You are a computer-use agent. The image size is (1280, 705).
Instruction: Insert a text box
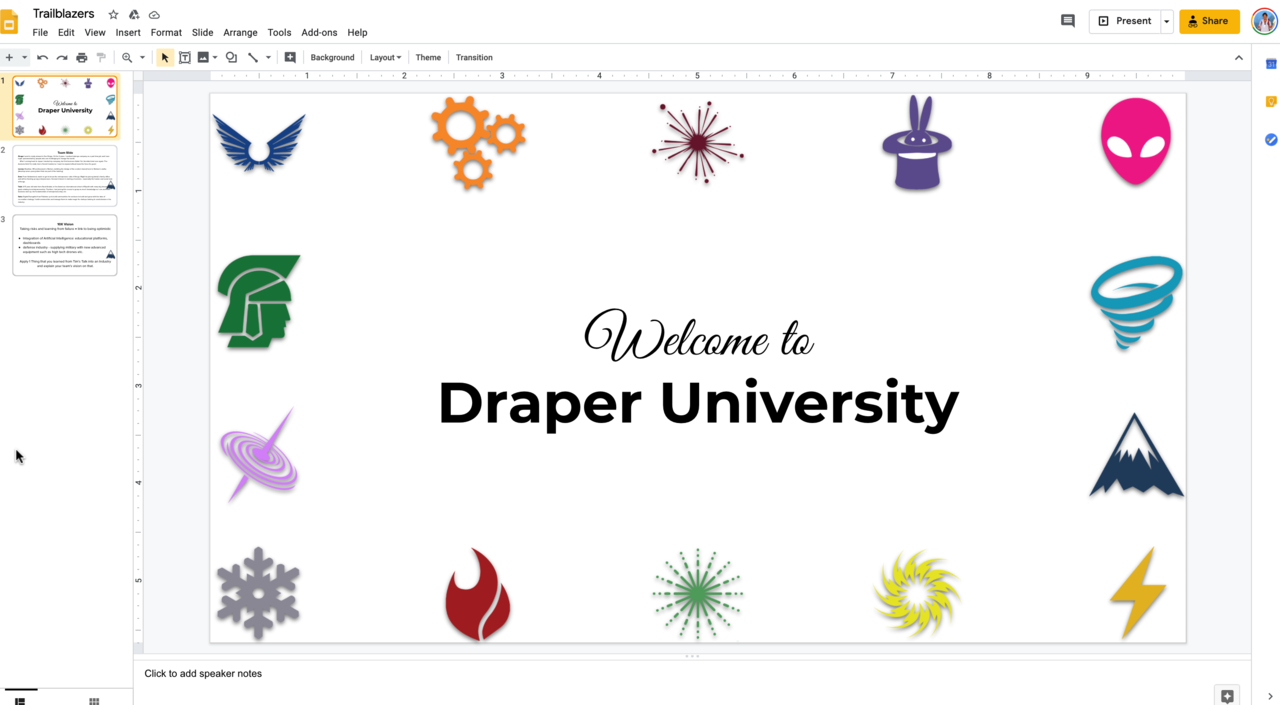(185, 58)
